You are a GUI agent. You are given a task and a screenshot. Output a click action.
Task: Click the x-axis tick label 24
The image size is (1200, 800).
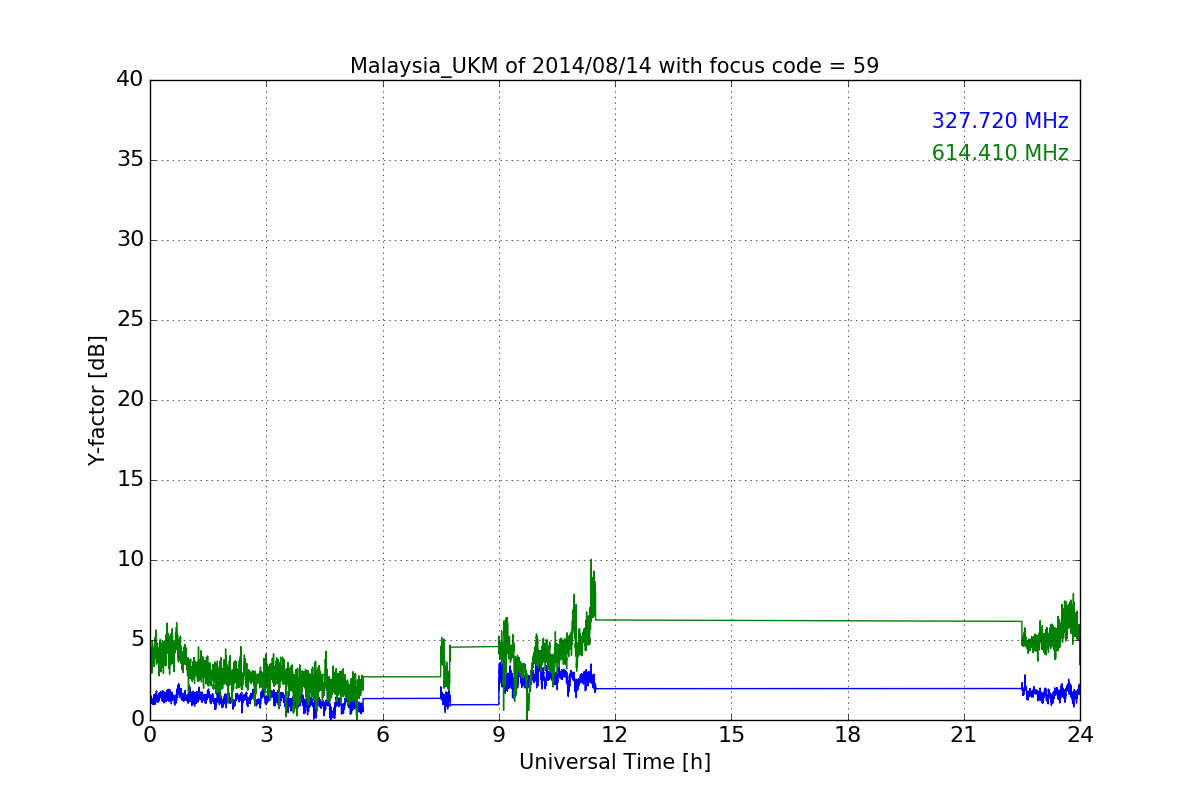pyautogui.click(x=1080, y=735)
